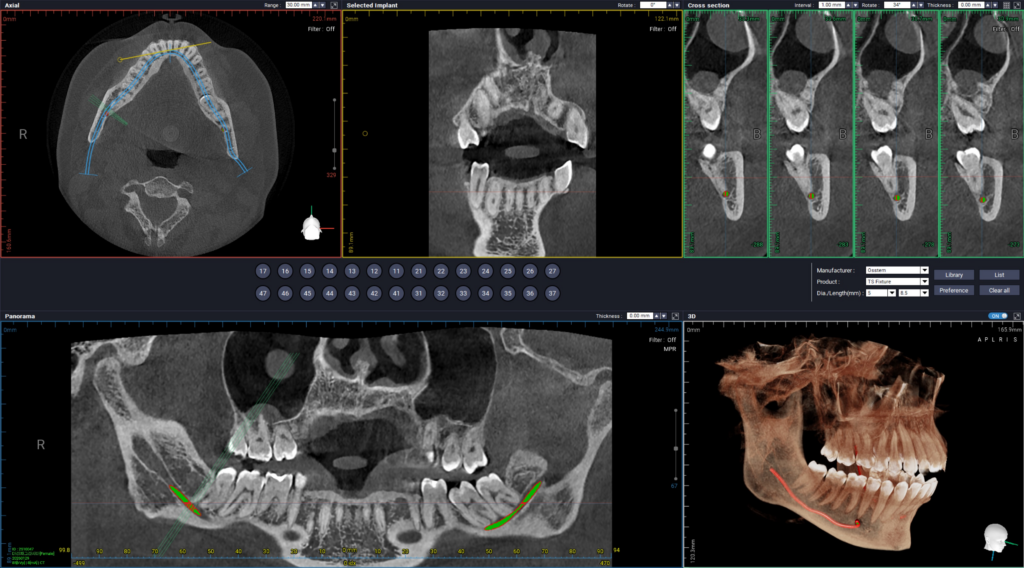Image resolution: width=1024 pixels, height=568 pixels.
Task: Open the Preference button
Action: (953, 290)
